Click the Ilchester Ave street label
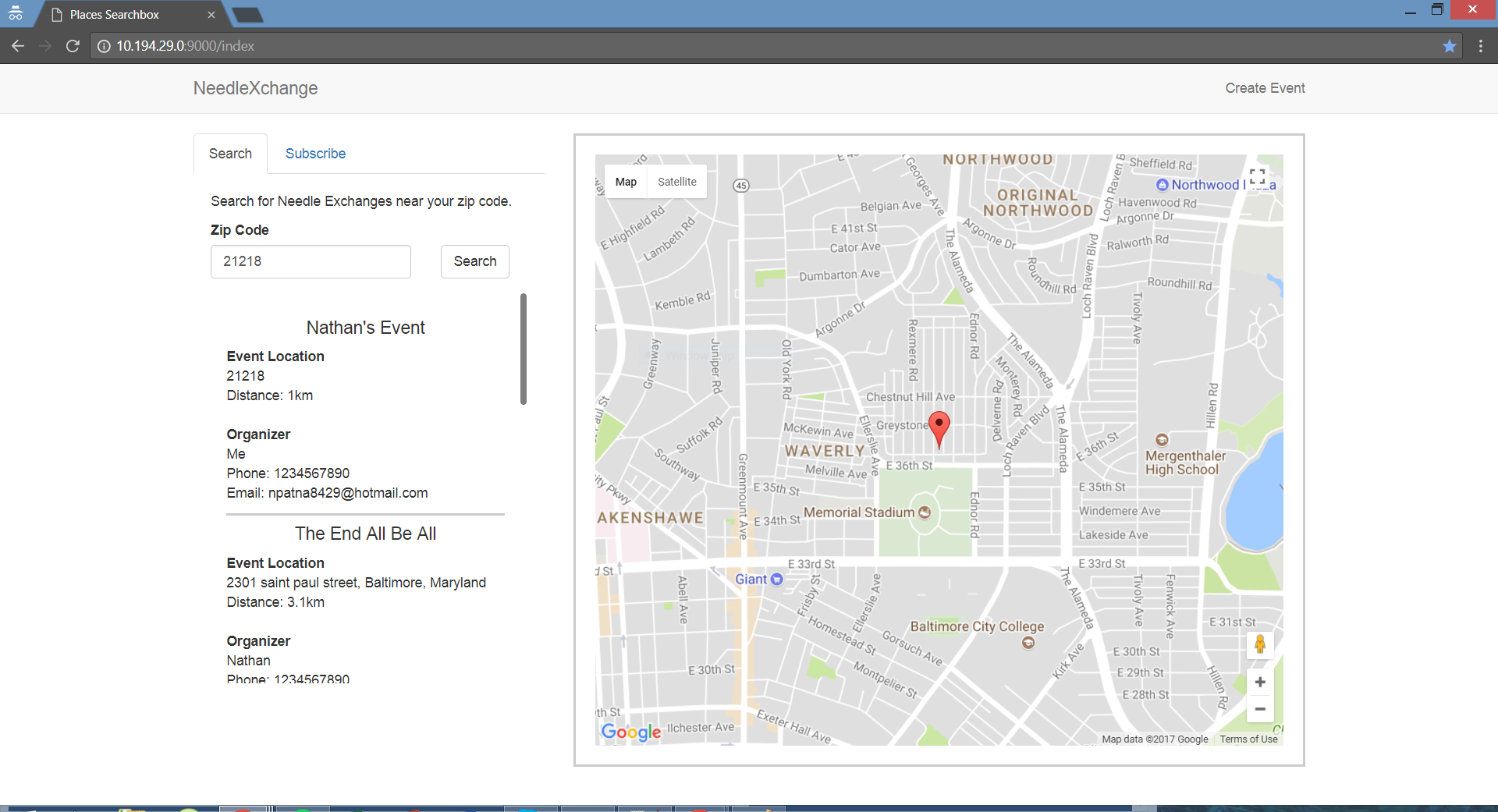The width and height of the screenshot is (1498, 812). click(701, 728)
